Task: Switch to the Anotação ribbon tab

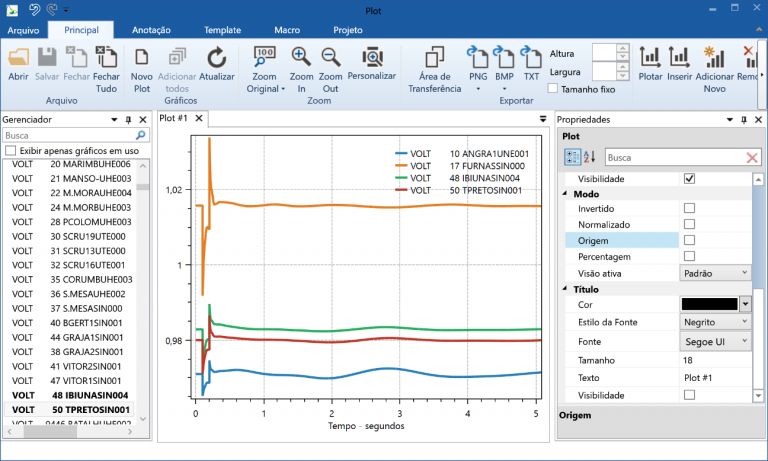Action: tap(151, 30)
